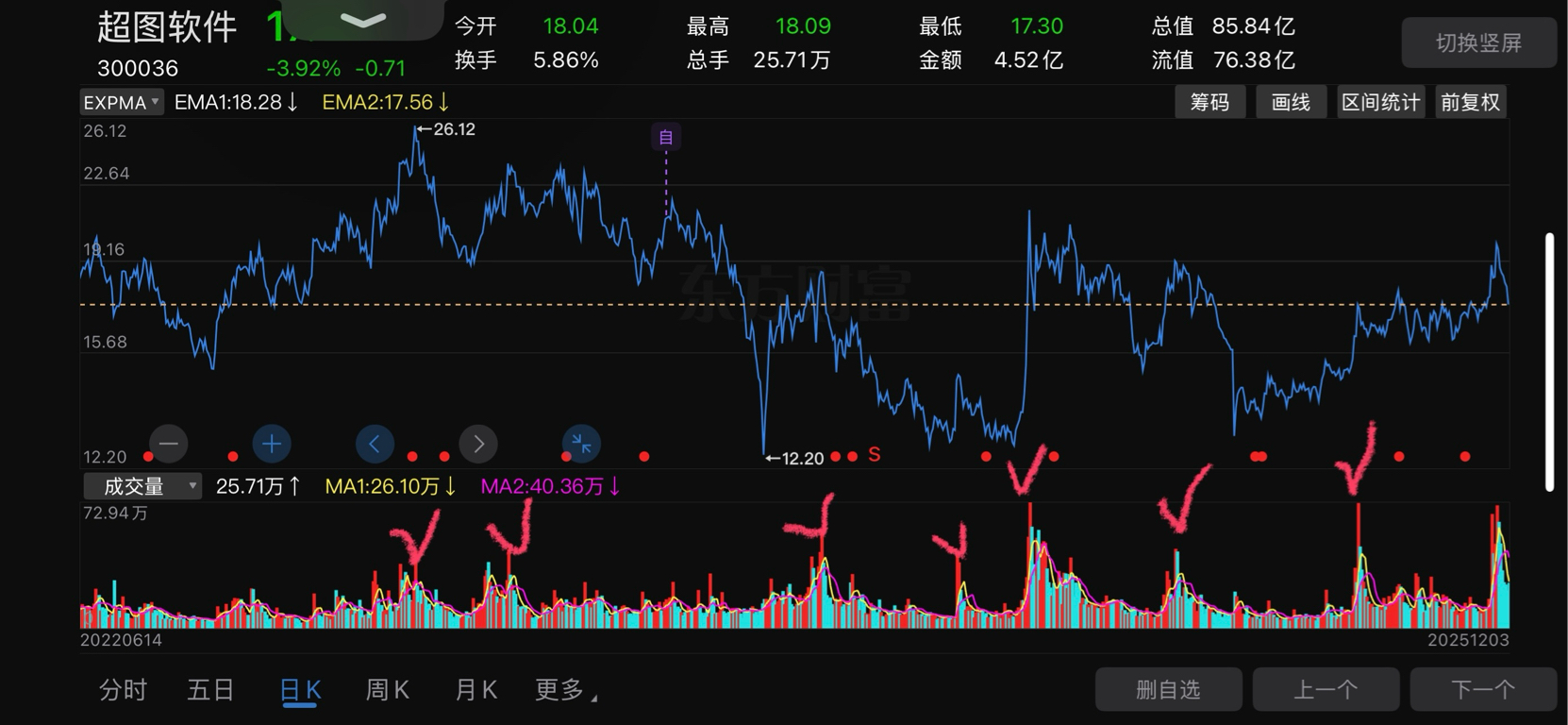Open 筹码 chip distribution
1568x725 pixels.
[x=1209, y=102]
